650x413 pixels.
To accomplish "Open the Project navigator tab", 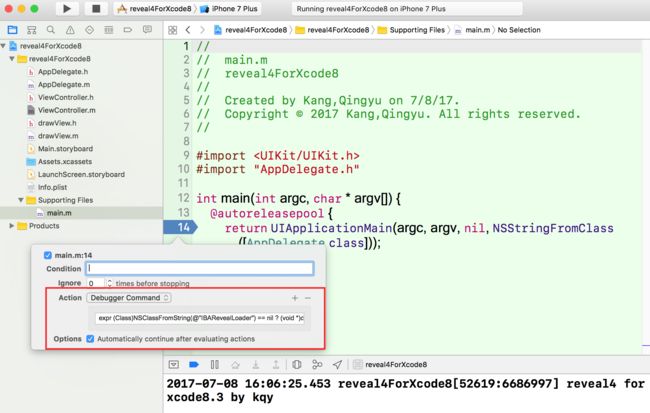I will (12, 30).
